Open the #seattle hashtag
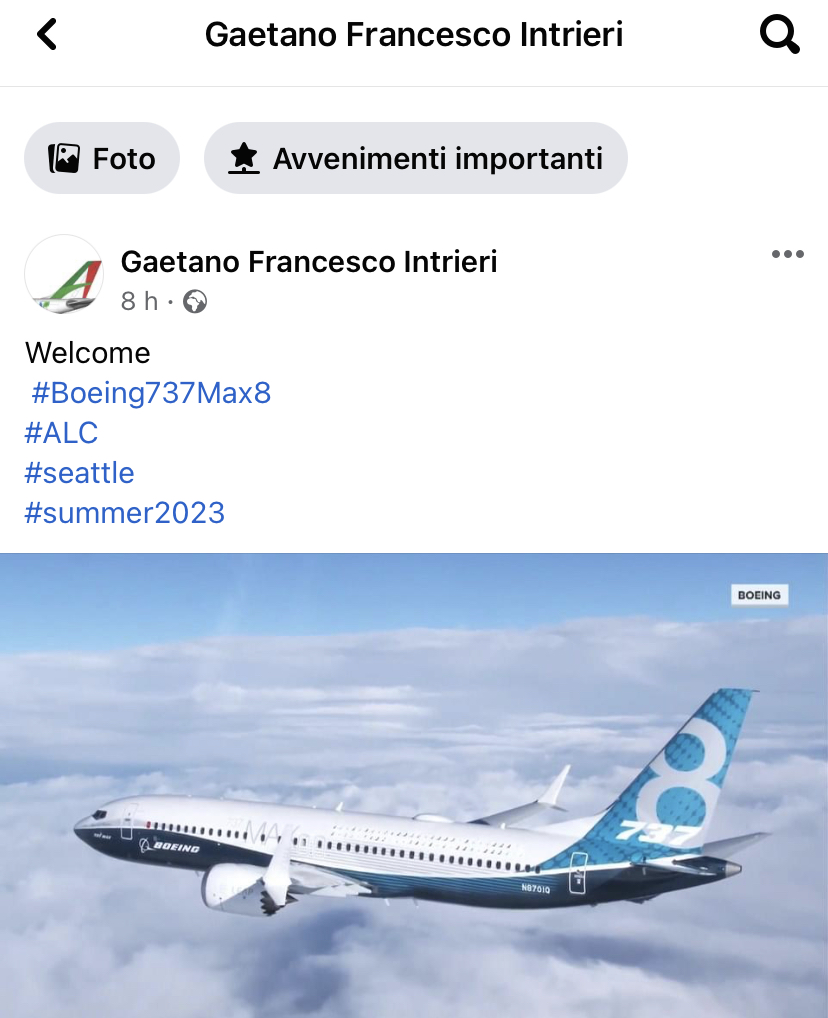The image size is (828, 1018). 79,473
